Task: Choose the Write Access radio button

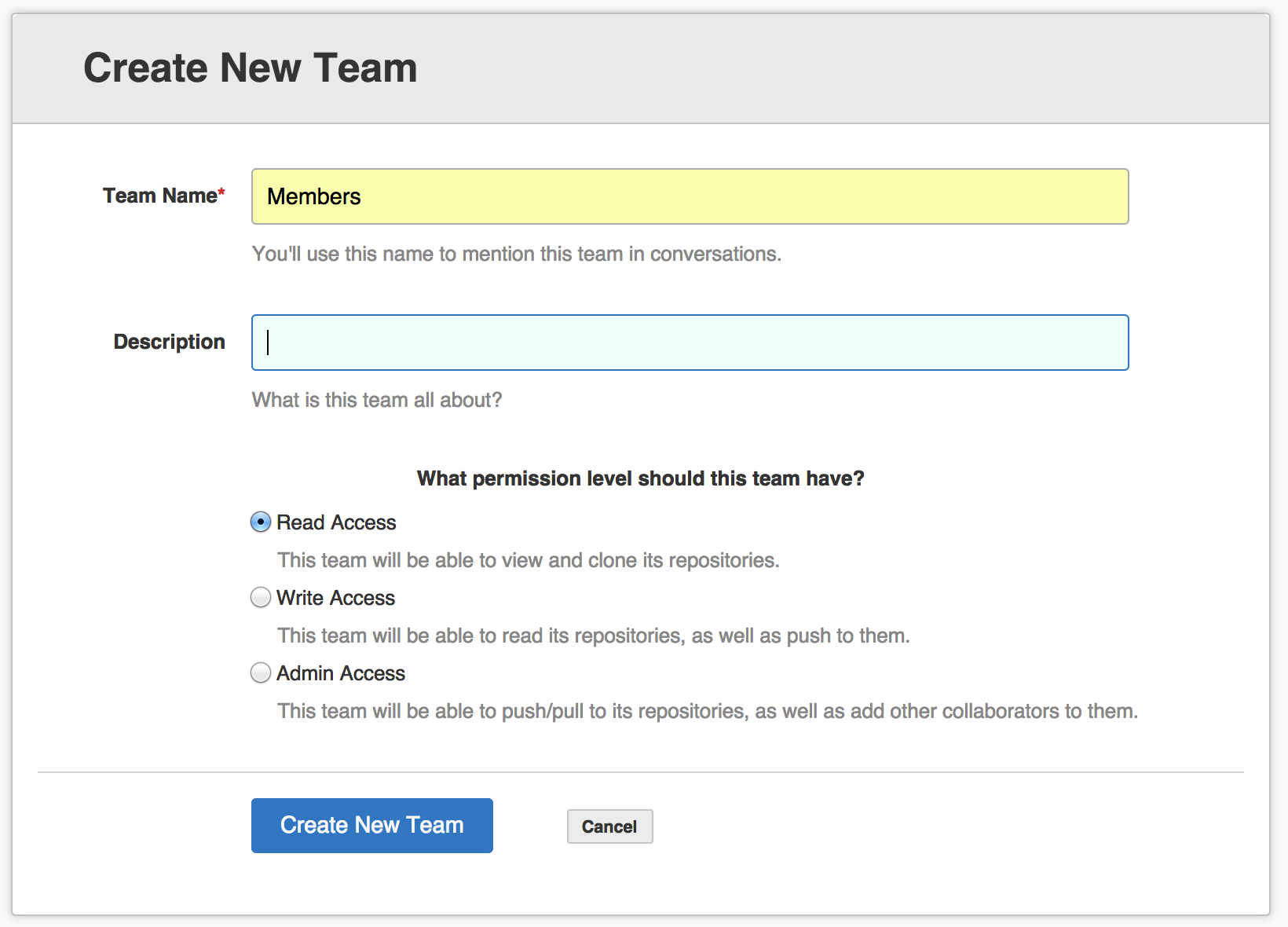Action: [x=261, y=597]
